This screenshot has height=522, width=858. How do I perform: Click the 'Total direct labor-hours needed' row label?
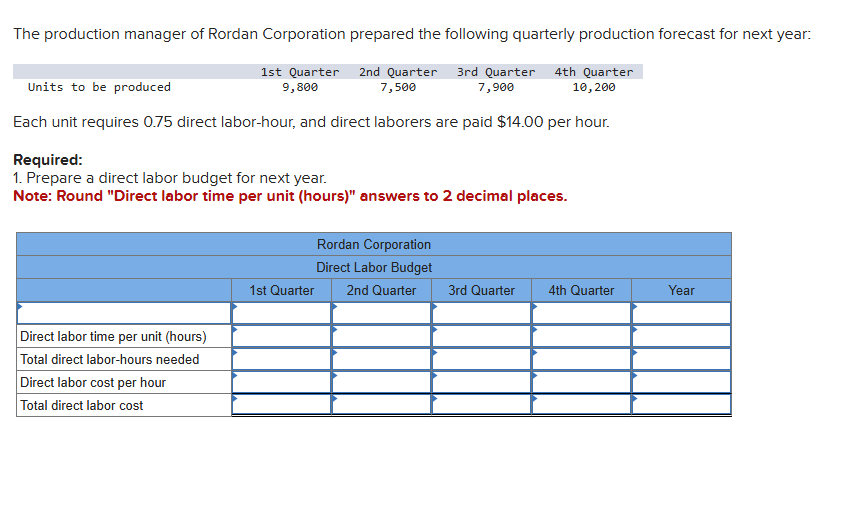[109, 359]
